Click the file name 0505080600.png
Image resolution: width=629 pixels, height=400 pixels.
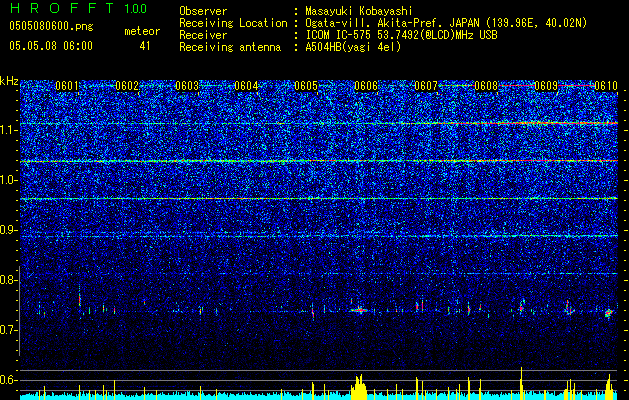click(51, 26)
